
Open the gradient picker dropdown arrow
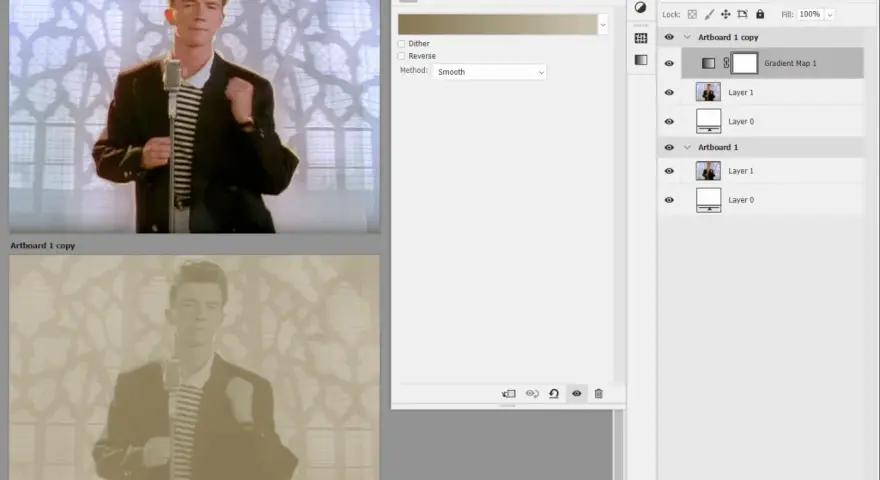[603, 25]
